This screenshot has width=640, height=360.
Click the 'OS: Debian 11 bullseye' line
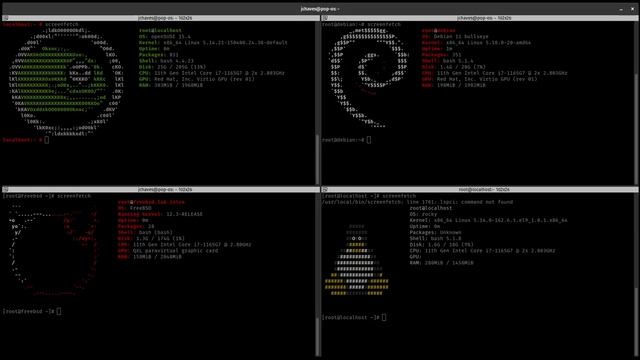(x=455, y=36)
